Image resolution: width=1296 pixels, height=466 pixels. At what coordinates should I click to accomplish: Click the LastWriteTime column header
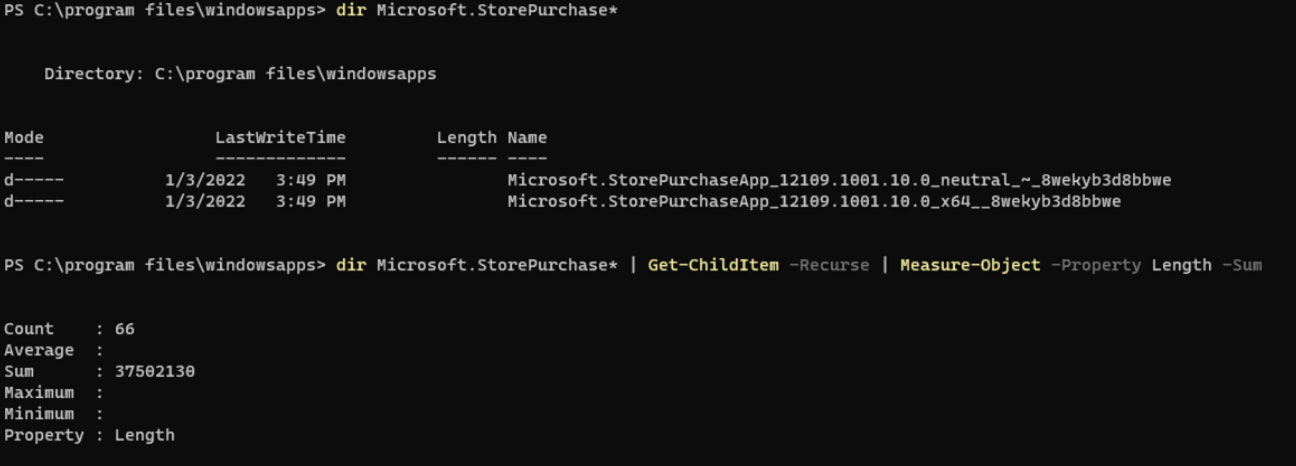tap(280, 138)
